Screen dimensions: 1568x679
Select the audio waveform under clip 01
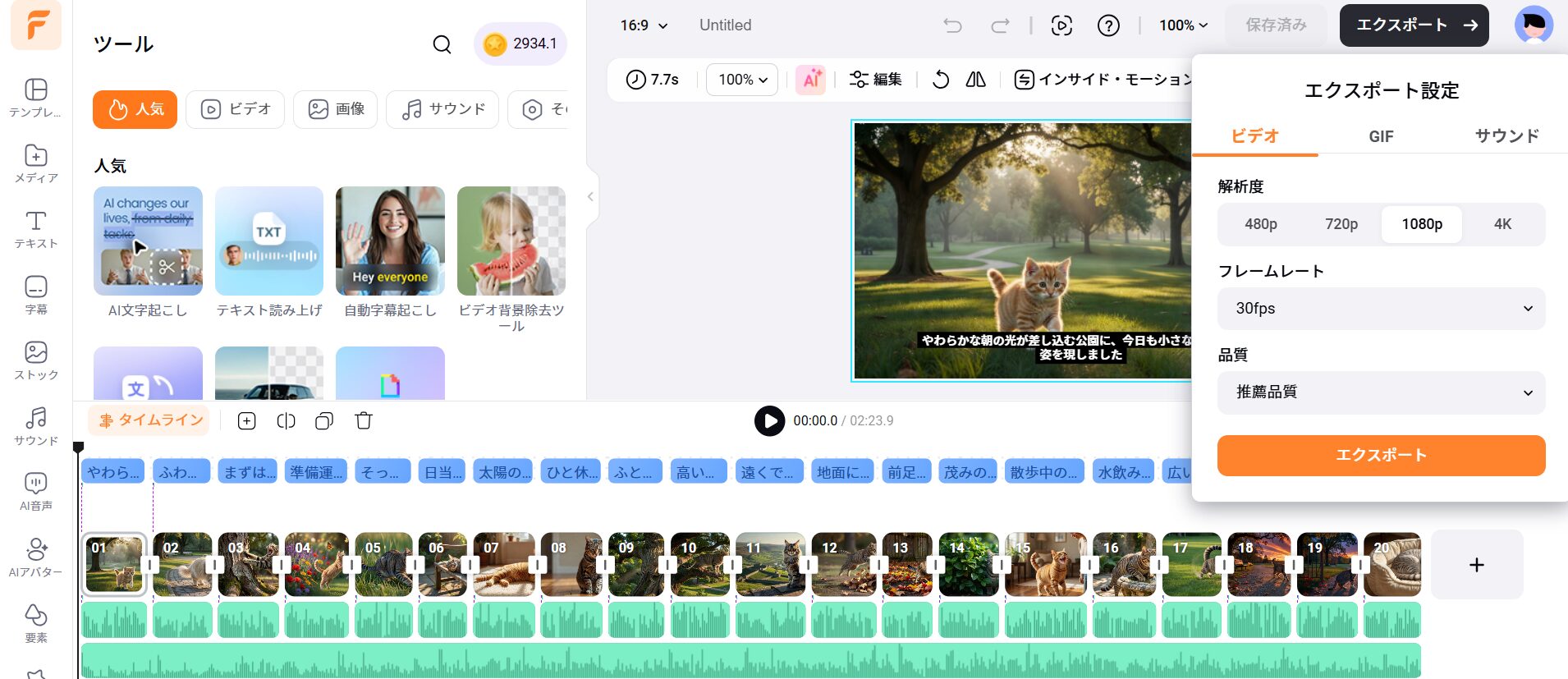[x=114, y=620]
